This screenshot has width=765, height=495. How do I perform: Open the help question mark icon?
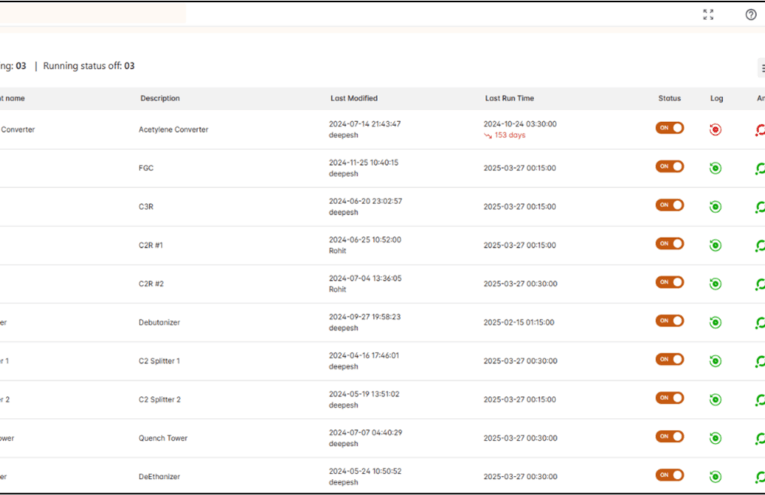pos(751,14)
